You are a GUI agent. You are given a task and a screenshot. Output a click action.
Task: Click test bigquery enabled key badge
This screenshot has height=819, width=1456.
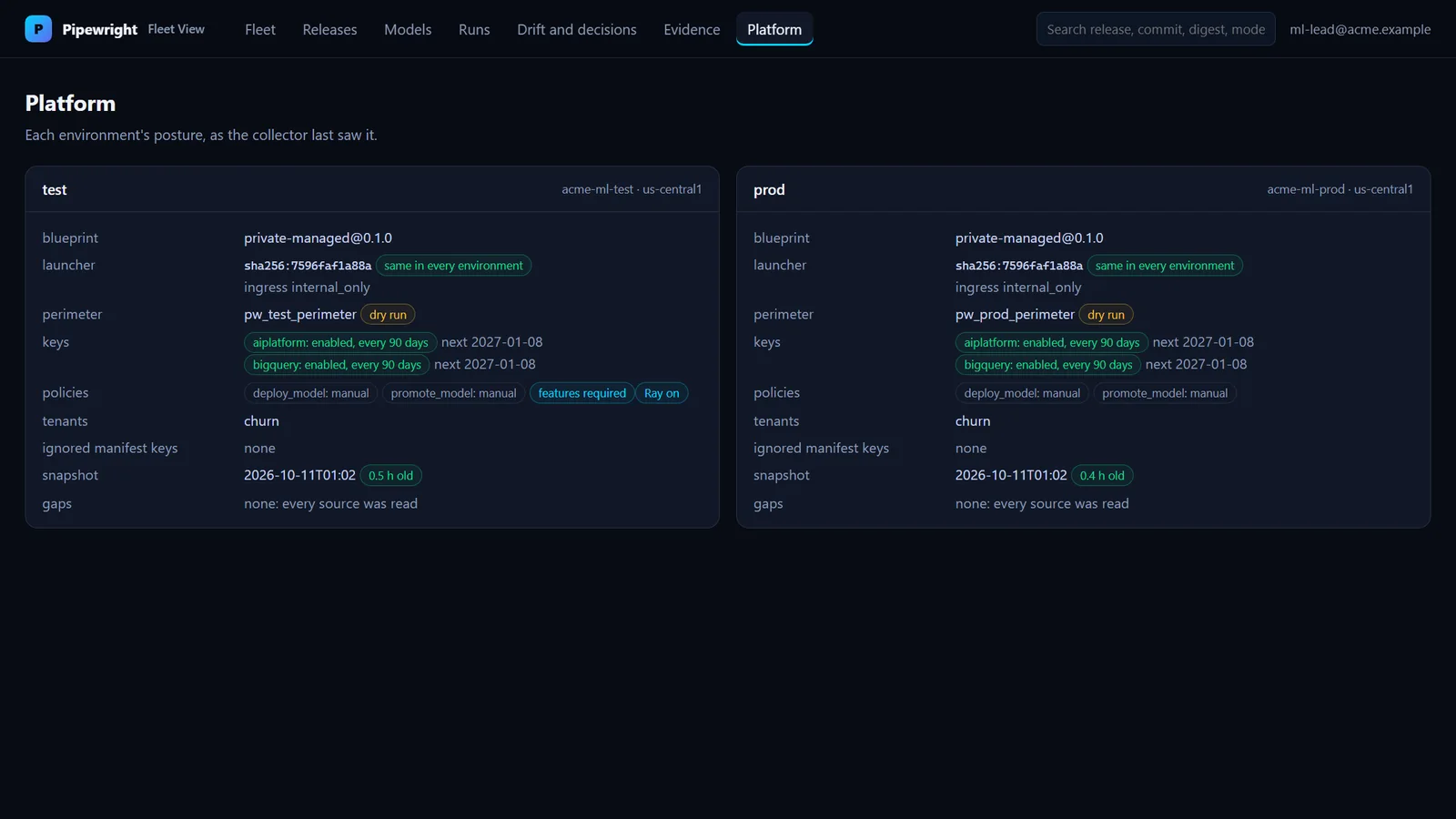[337, 365]
